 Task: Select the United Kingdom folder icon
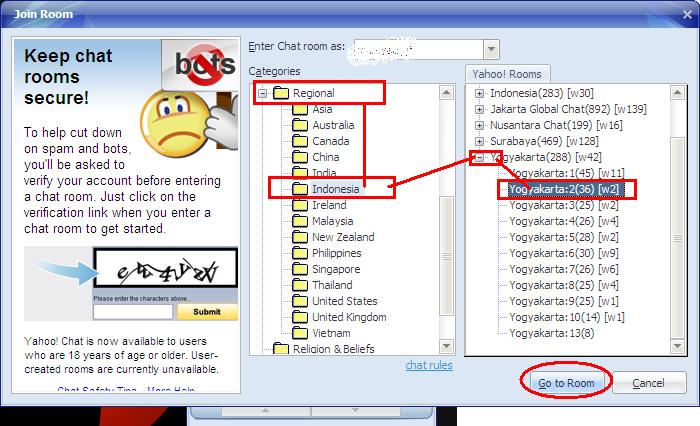(x=300, y=317)
